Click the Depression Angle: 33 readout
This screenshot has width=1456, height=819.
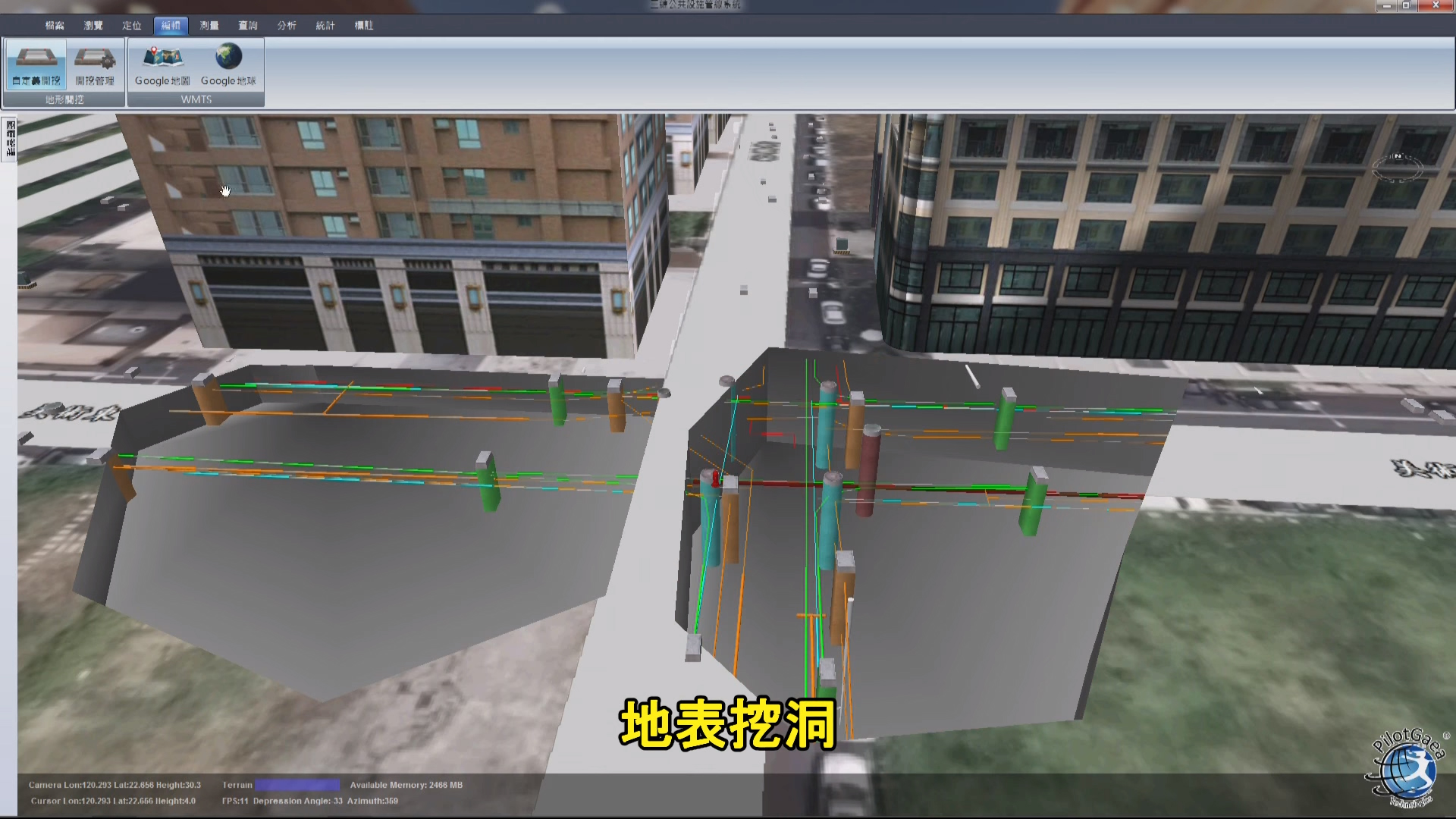click(x=298, y=801)
